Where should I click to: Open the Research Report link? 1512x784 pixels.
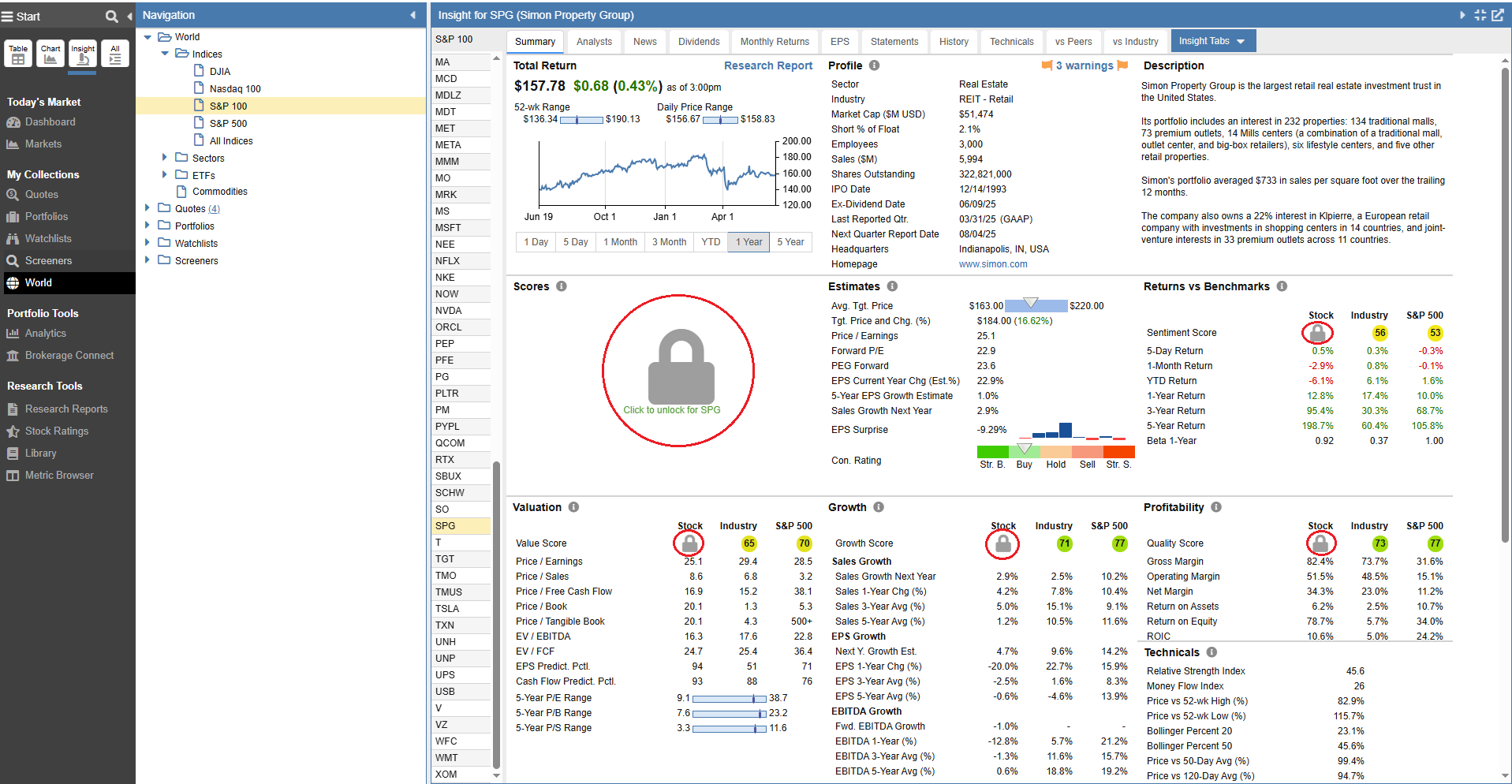767,65
